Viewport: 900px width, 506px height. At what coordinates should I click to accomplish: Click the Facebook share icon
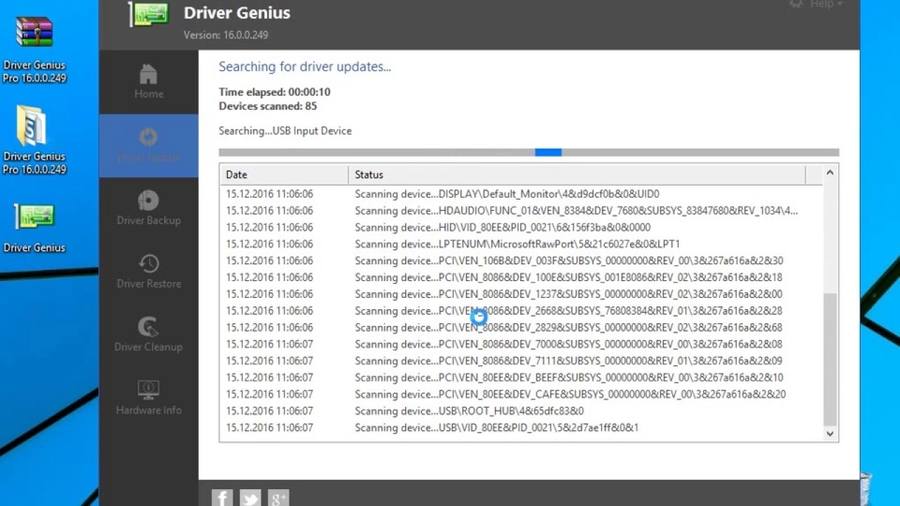pyautogui.click(x=222, y=497)
